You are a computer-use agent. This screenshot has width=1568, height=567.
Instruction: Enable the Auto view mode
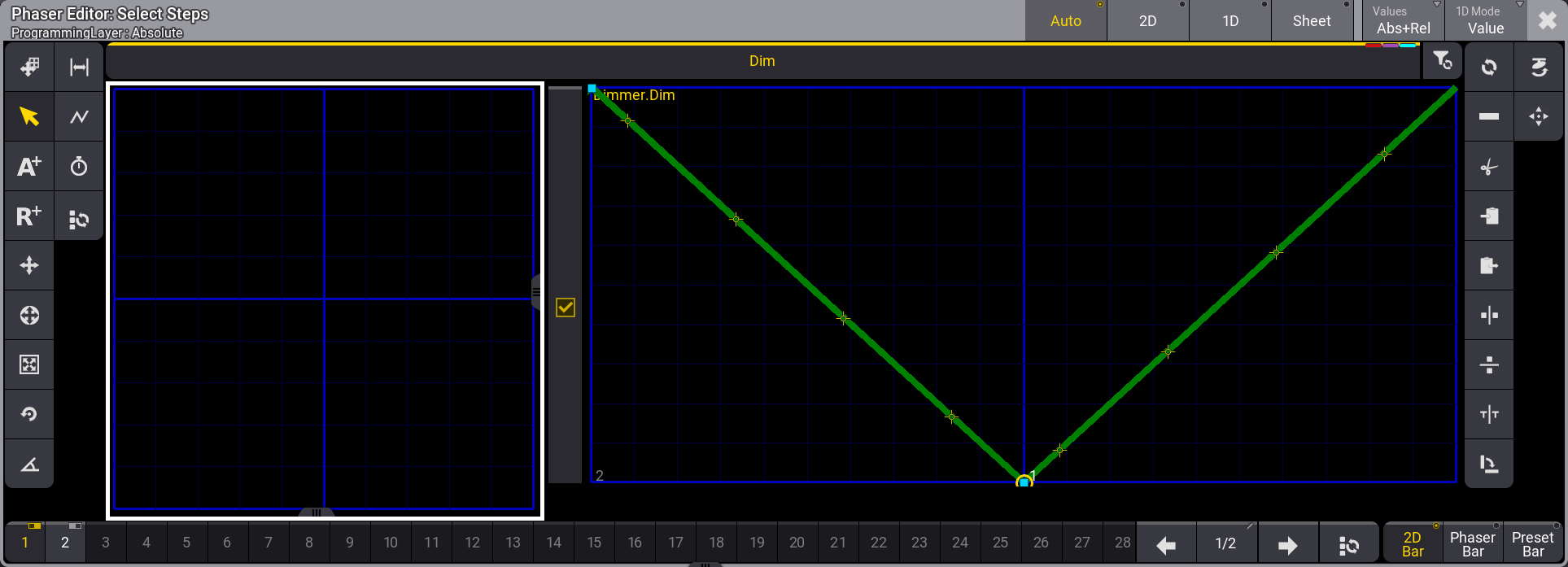pyautogui.click(x=1066, y=21)
